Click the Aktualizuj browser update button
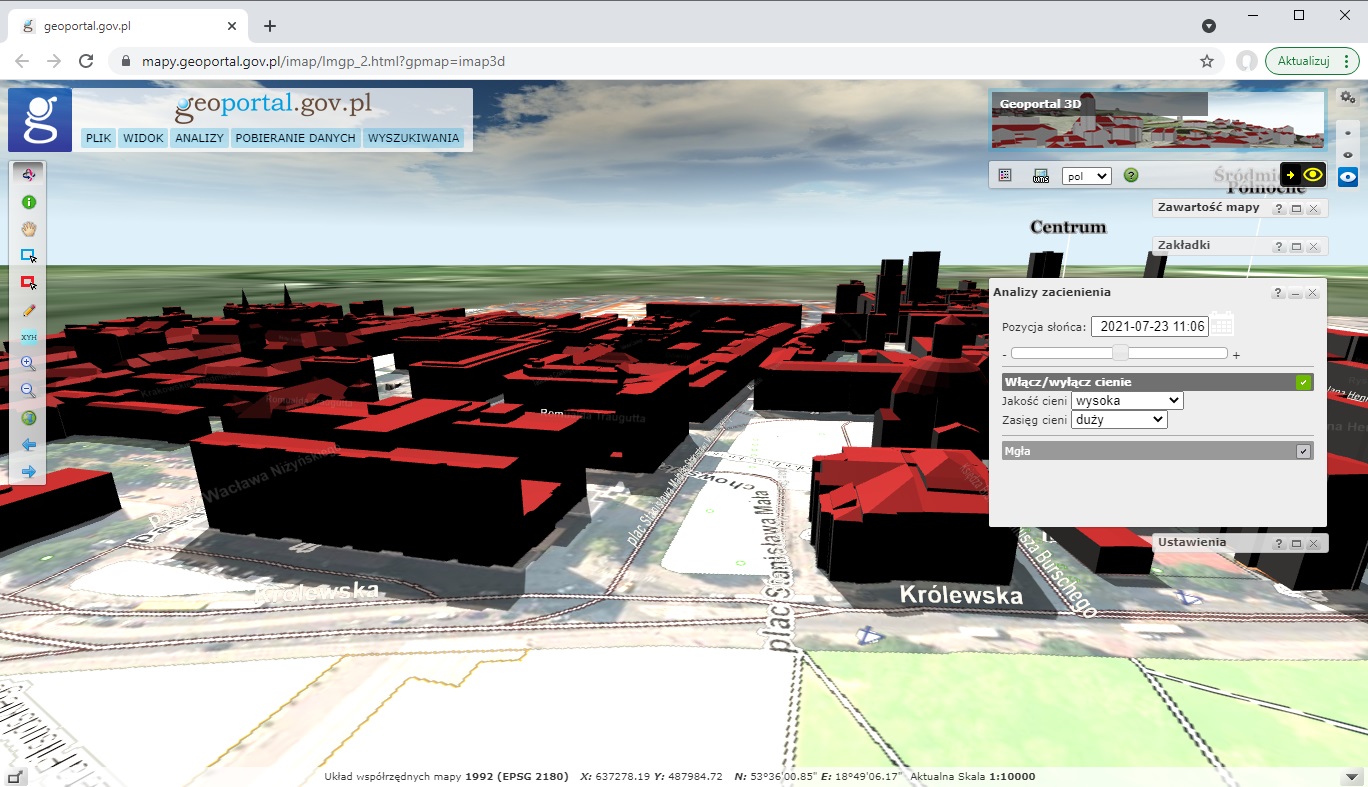This screenshot has height=787, width=1368. point(1312,61)
